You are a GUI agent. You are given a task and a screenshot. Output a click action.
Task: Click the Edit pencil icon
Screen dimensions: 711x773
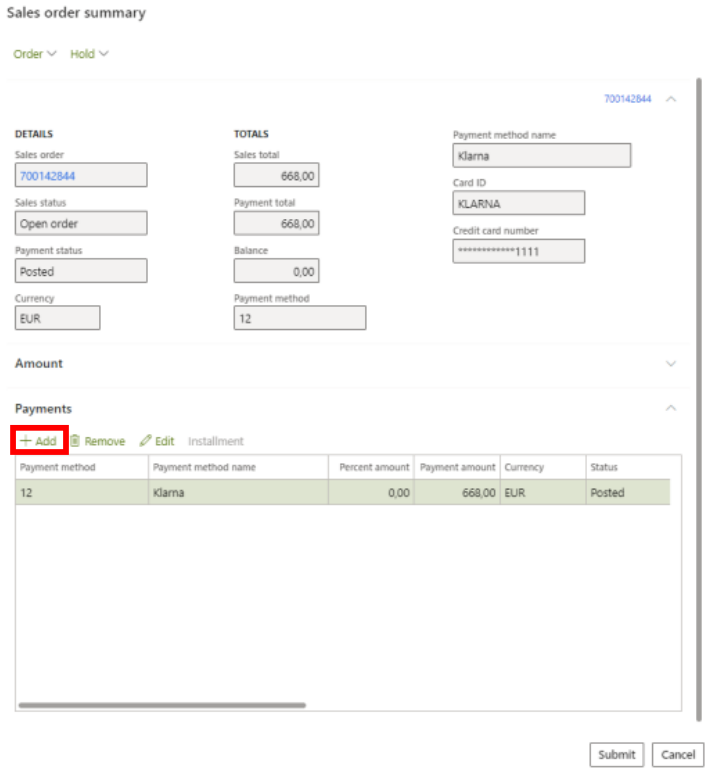[x=145, y=441]
